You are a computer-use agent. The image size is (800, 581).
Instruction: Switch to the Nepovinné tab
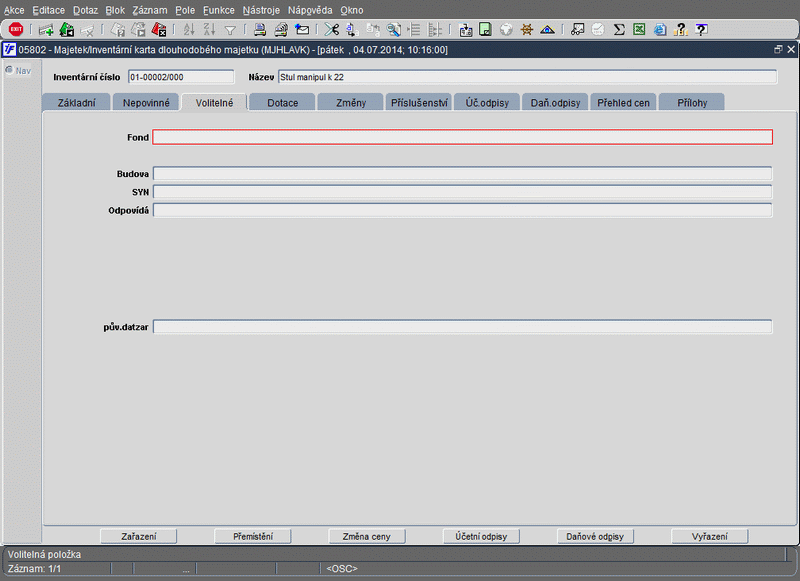point(146,103)
